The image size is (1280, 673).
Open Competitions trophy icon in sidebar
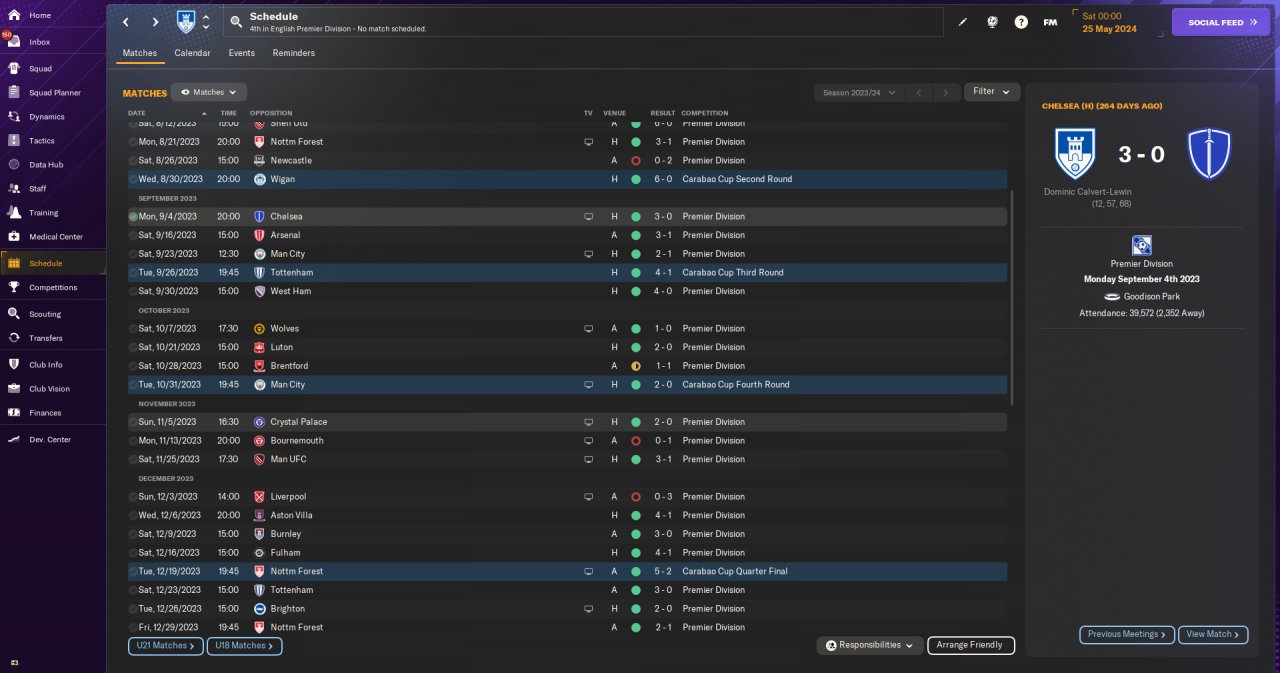point(14,287)
